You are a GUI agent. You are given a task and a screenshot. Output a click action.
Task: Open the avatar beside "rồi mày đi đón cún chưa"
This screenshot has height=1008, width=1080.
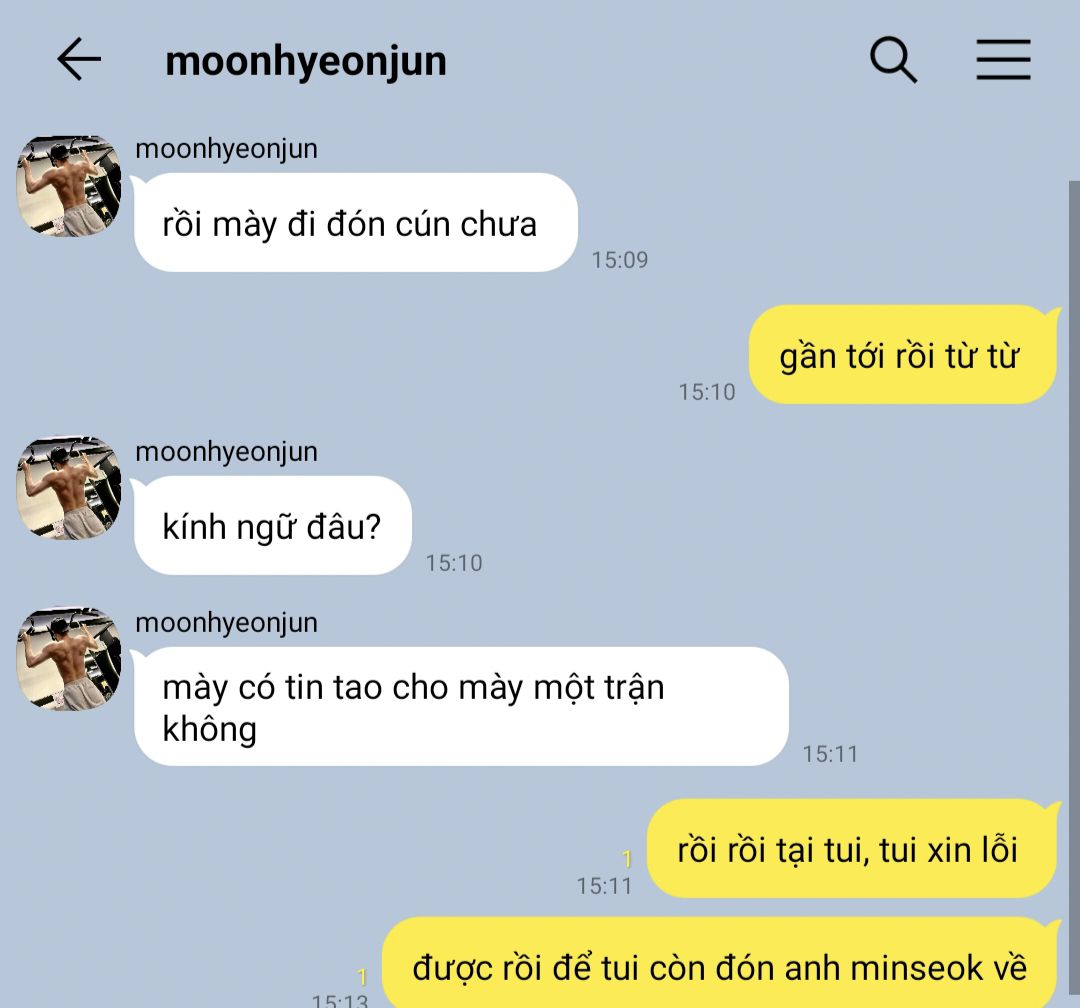pyautogui.click(x=69, y=186)
